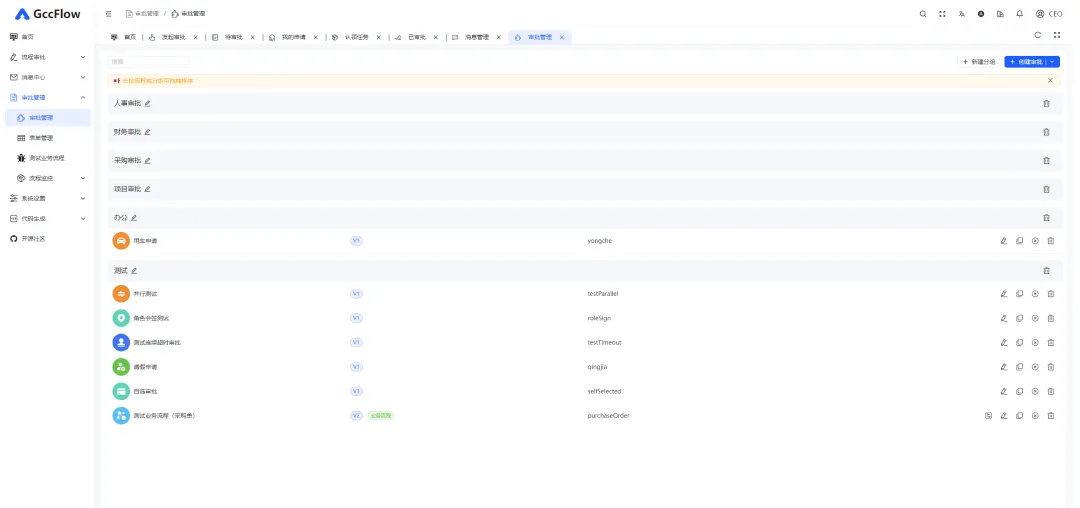This screenshot has height=508, width=1080.
Task: Toggle fullscreen icon next to search
Action: coord(942,14)
